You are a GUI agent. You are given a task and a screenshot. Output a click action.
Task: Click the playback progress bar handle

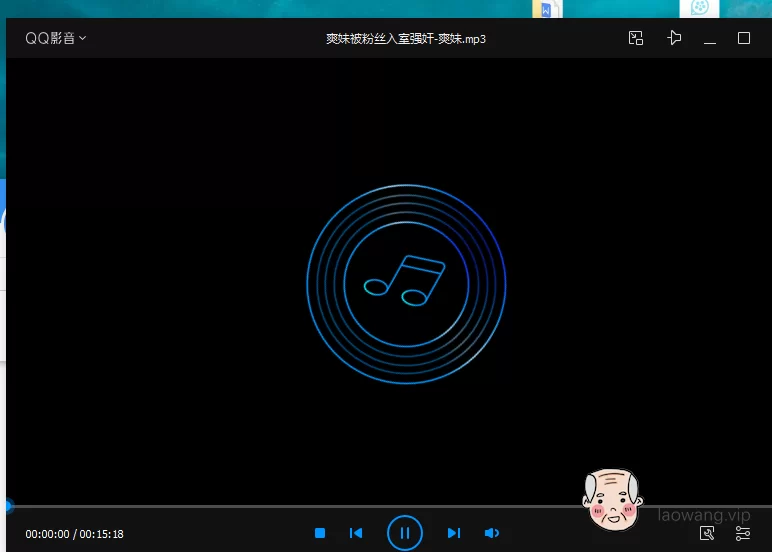coord(8,506)
